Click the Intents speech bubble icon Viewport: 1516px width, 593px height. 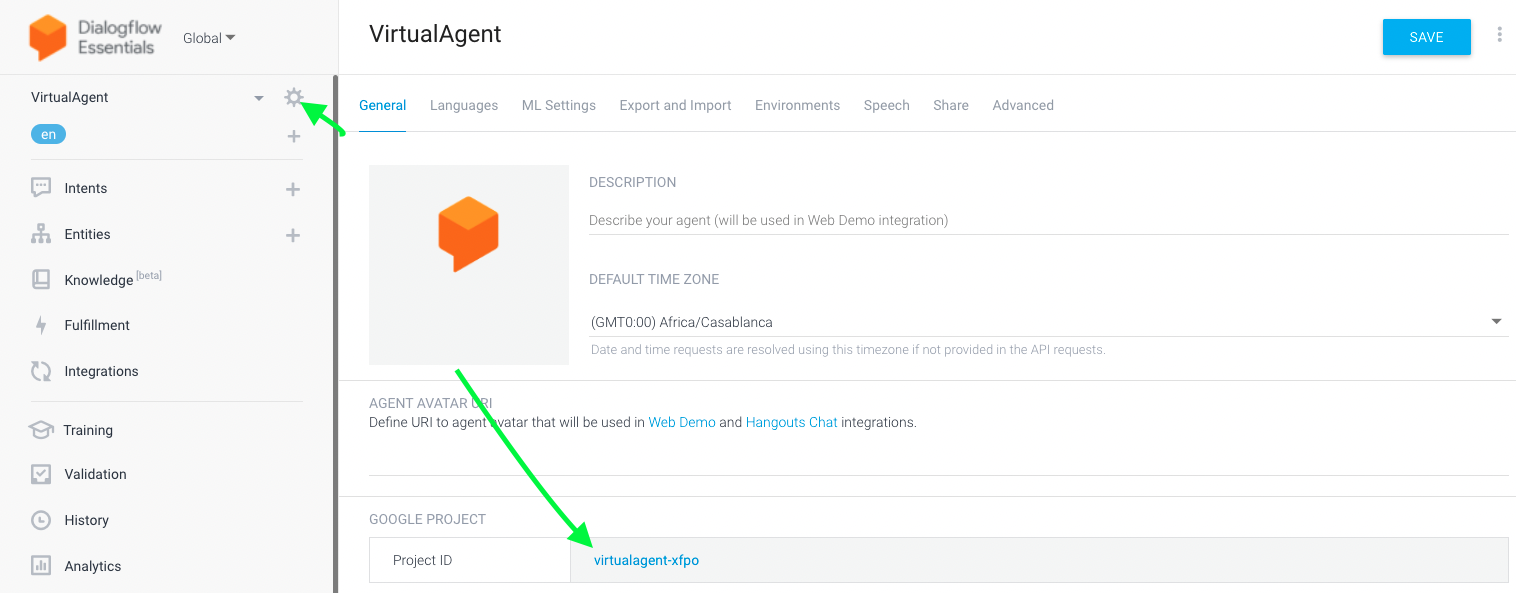tap(41, 188)
